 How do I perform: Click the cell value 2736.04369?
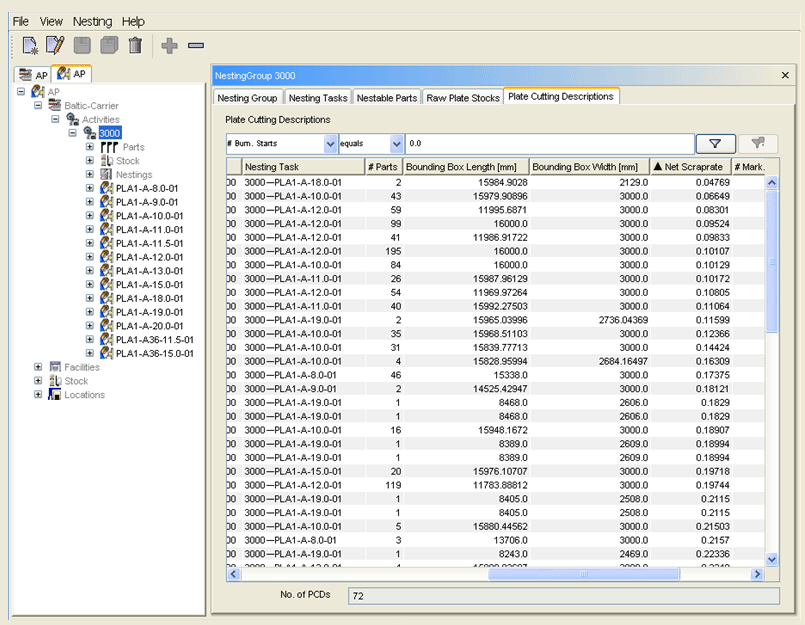[x=623, y=320]
